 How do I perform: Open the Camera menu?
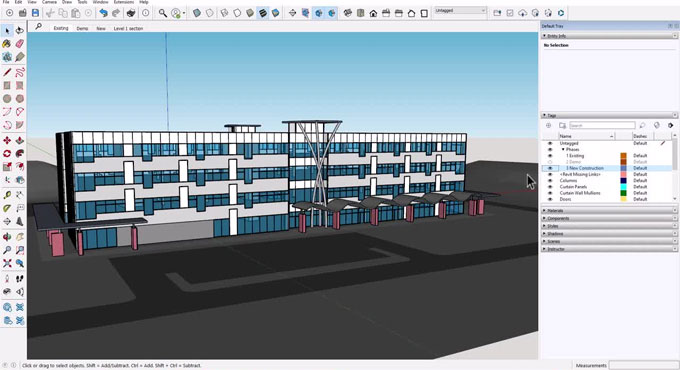click(49, 2)
